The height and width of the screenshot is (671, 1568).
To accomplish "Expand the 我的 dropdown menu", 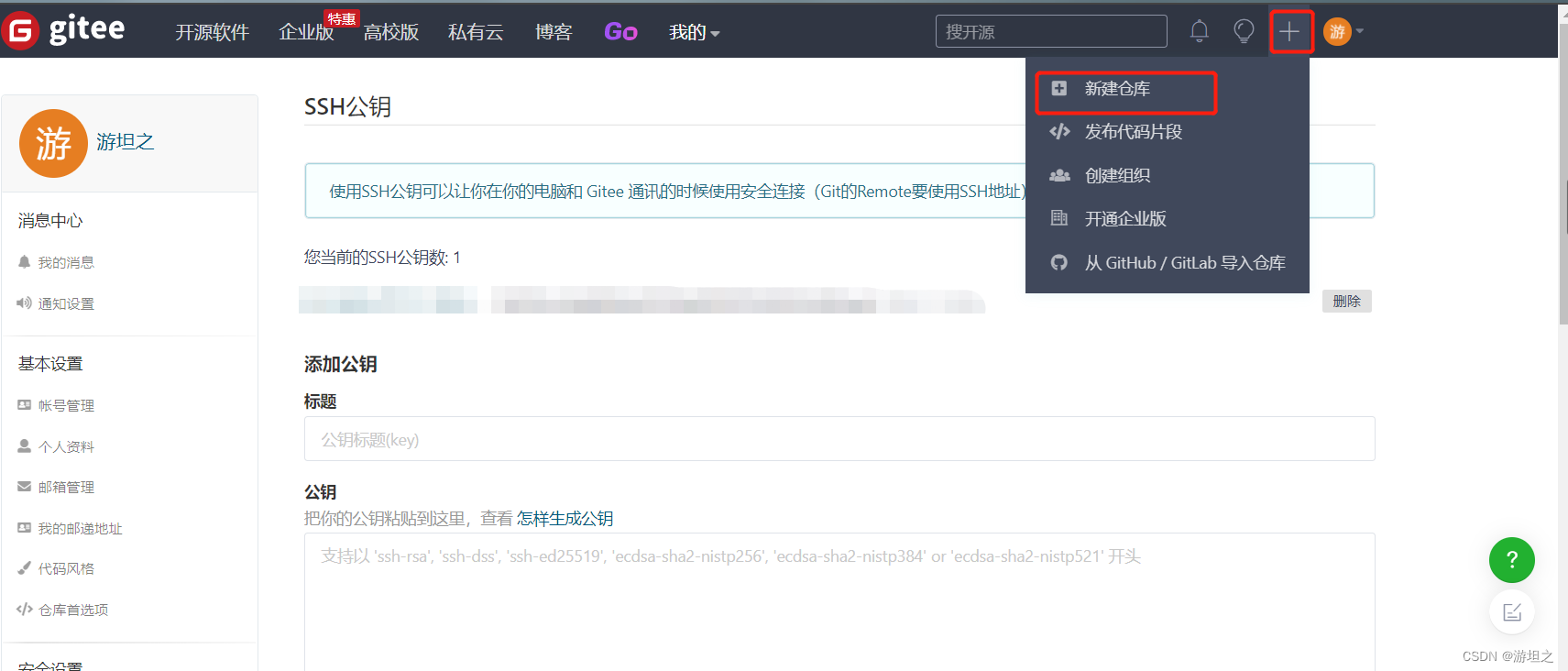I will 694,32.
